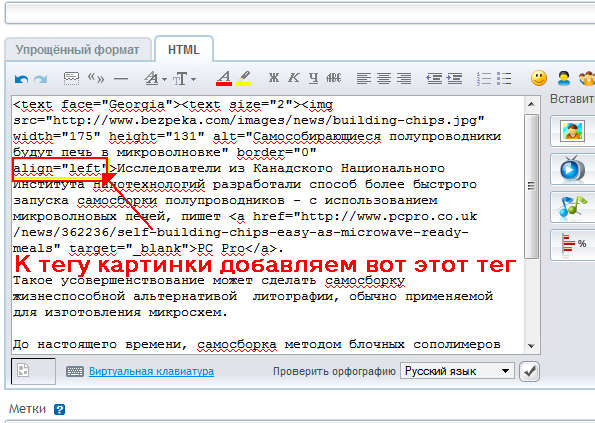
Task: Toggle underline Ч formatting
Action: pyautogui.click(x=313, y=78)
